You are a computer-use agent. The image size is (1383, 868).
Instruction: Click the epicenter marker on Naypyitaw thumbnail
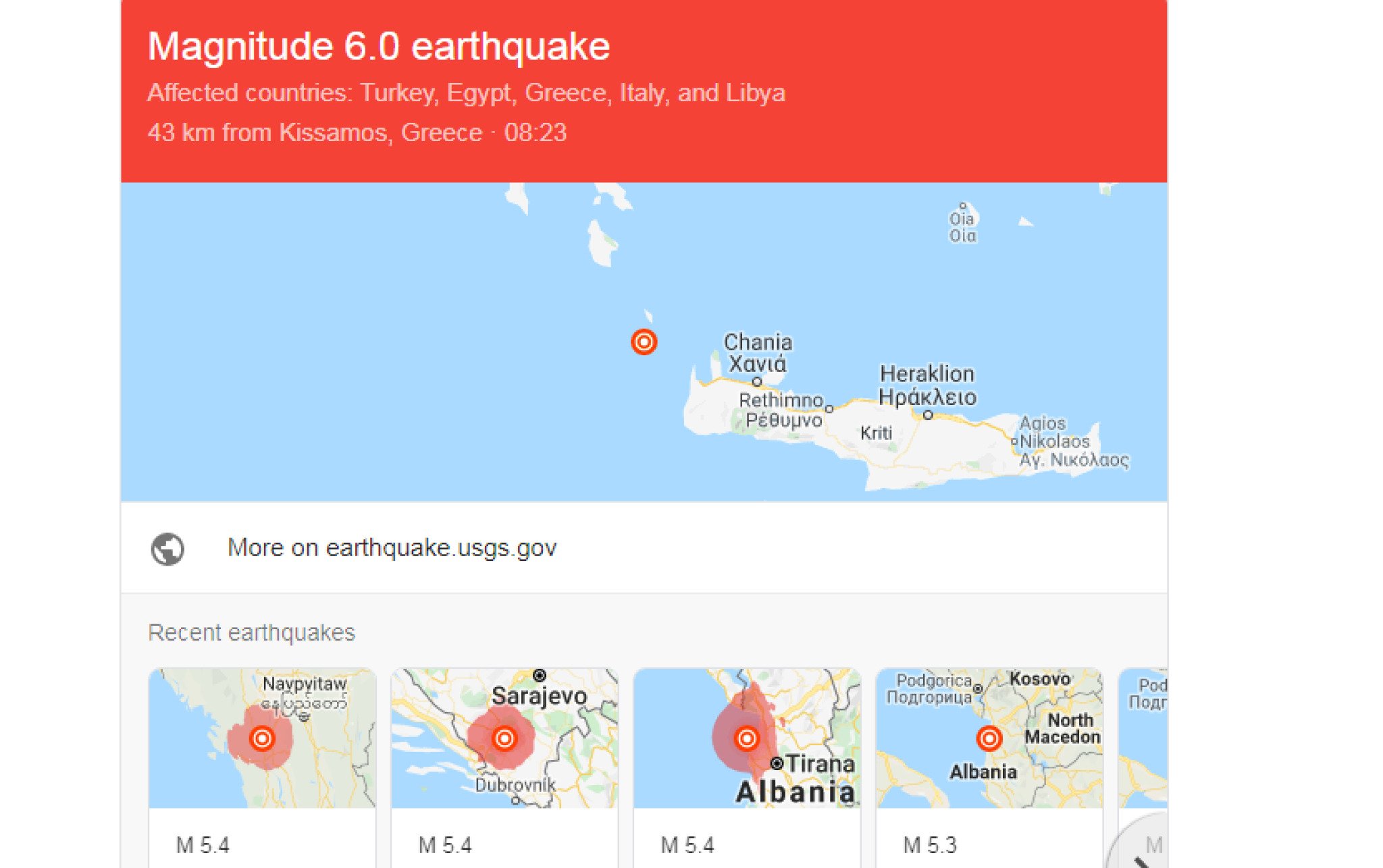[262, 738]
